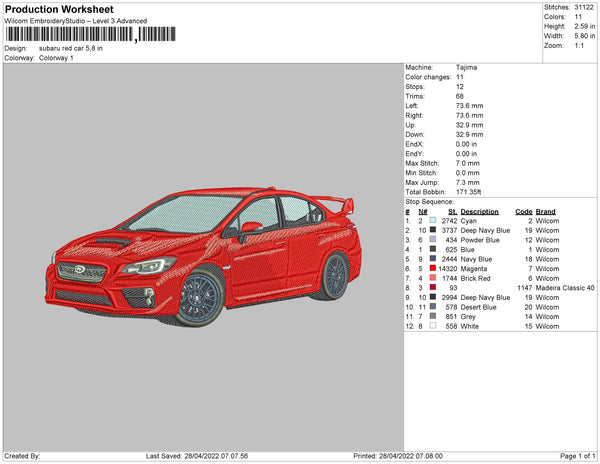Pick the Powder Blue color swatch

point(433,239)
